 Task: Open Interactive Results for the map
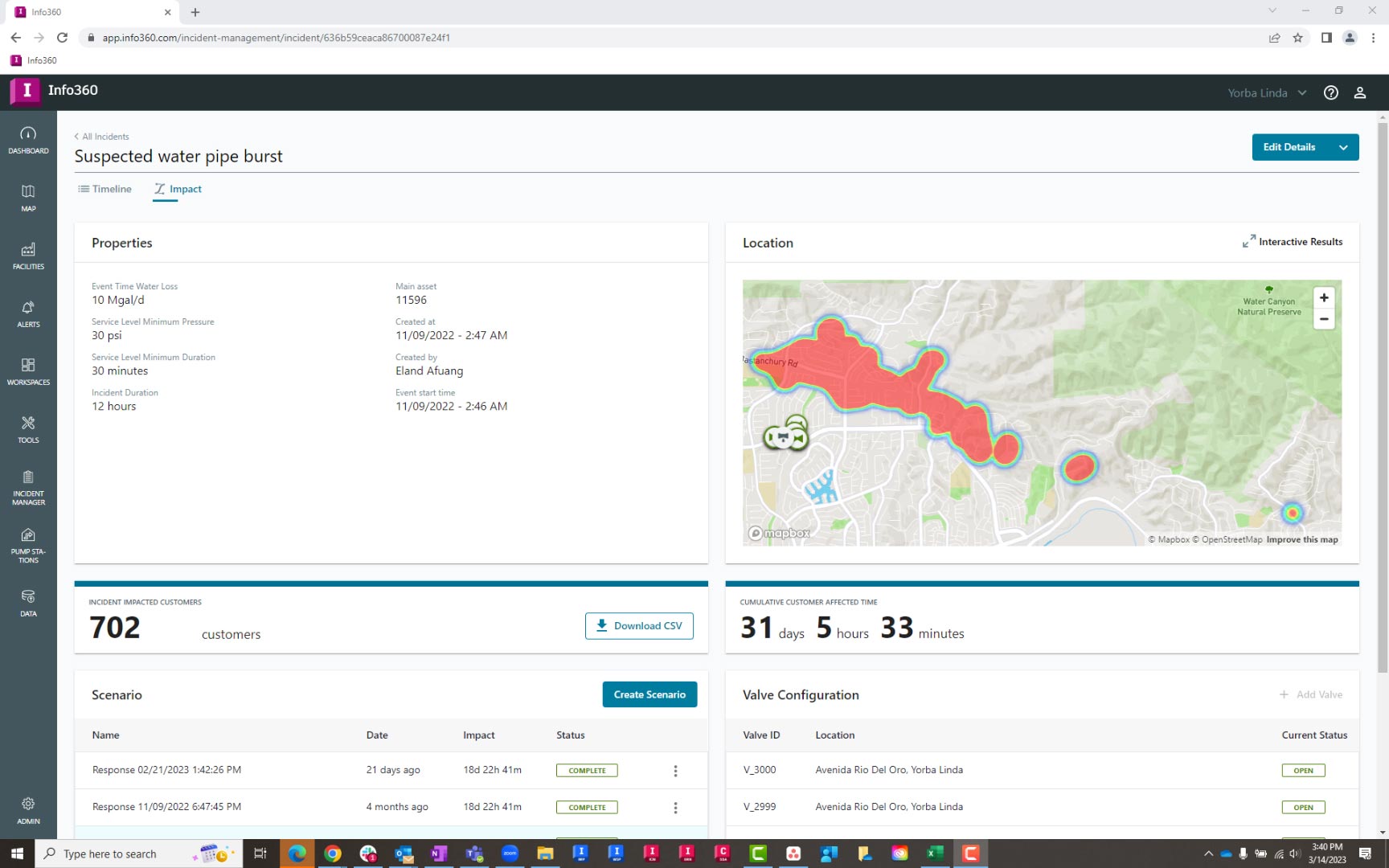[1292, 242]
